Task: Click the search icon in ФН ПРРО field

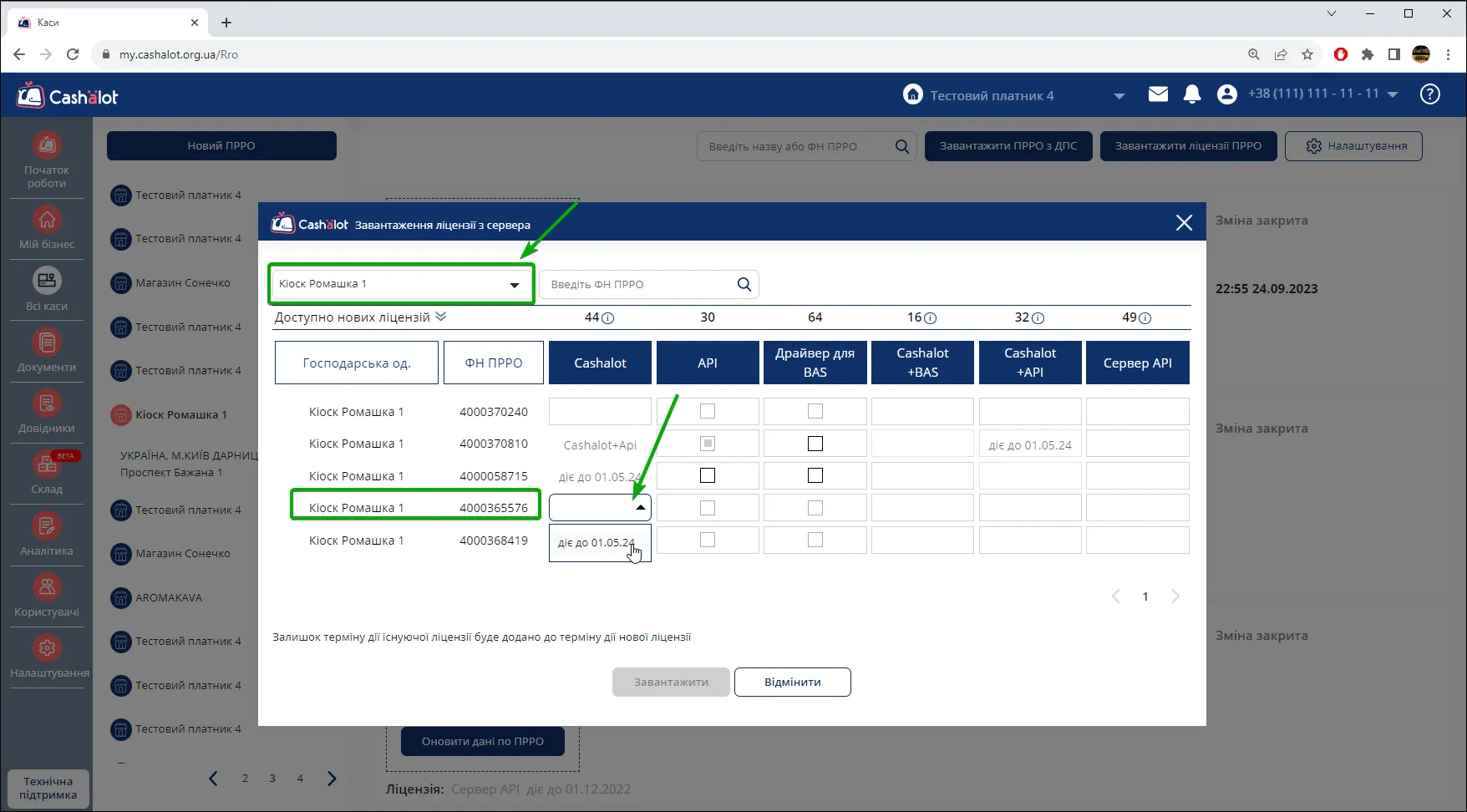Action: (744, 284)
